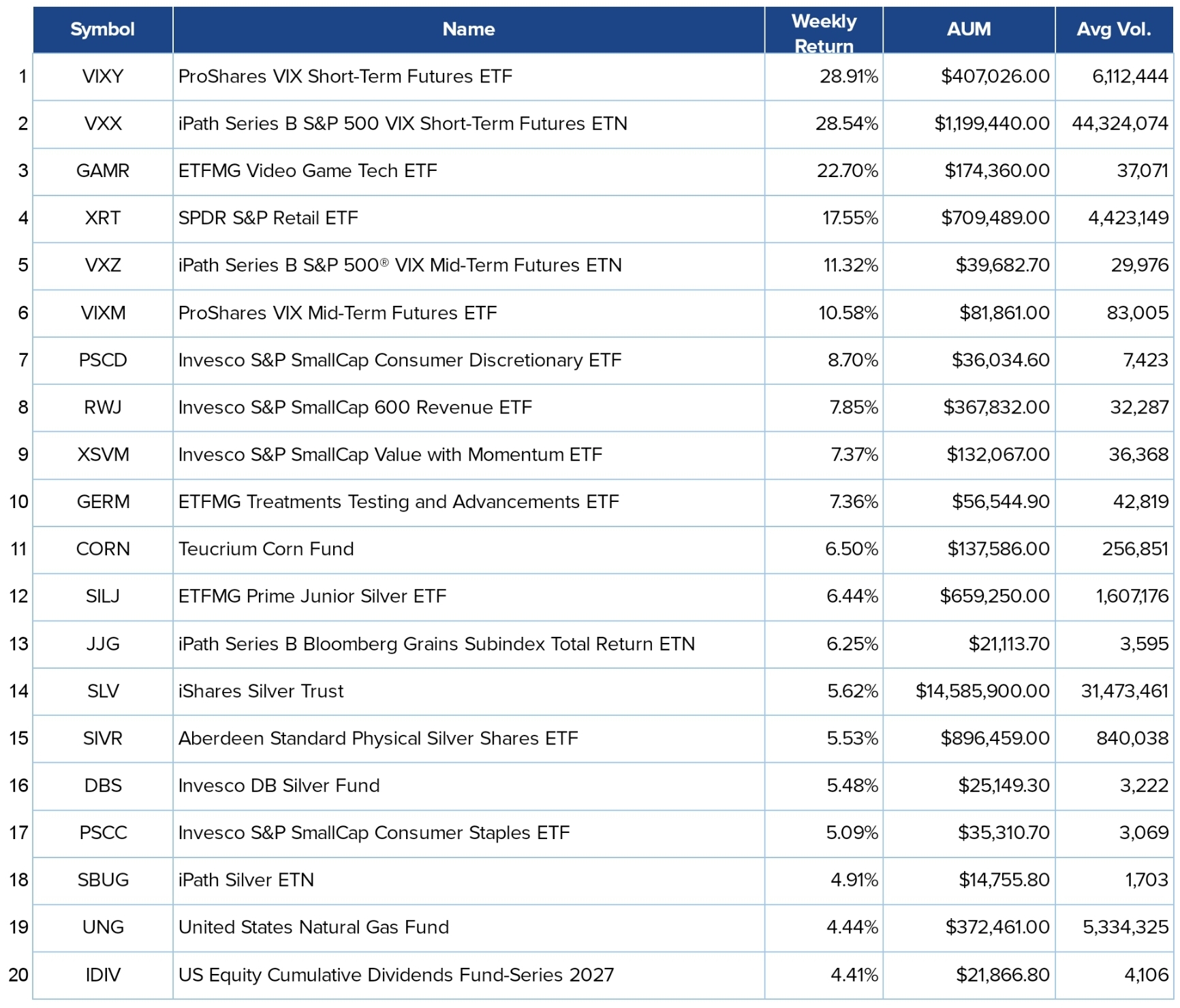Select the XSVM symbol cell
The width and height of the screenshot is (1180, 1008).
103,454
